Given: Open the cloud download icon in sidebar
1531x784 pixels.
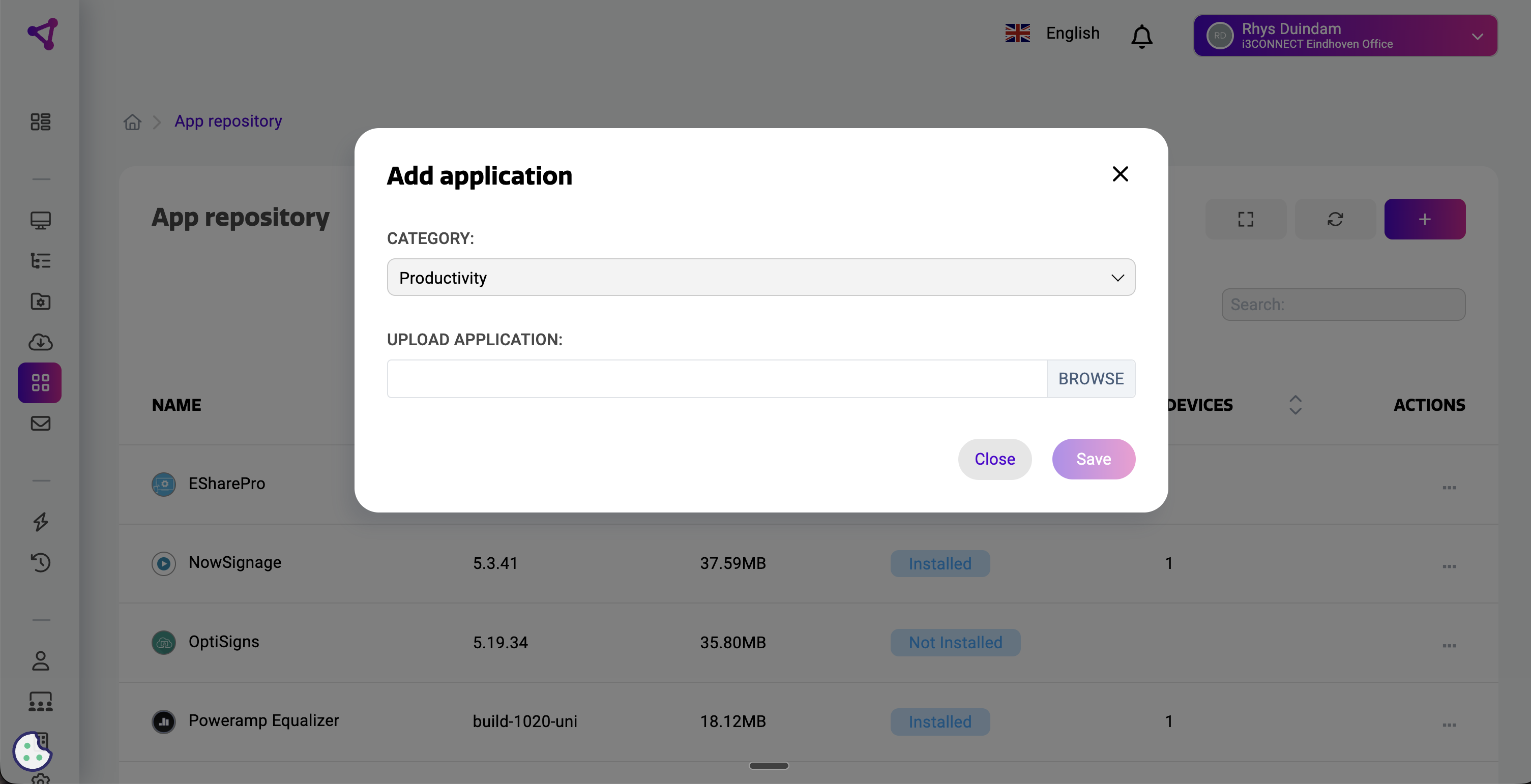Looking at the screenshot, I should click(x=40, y=342).
